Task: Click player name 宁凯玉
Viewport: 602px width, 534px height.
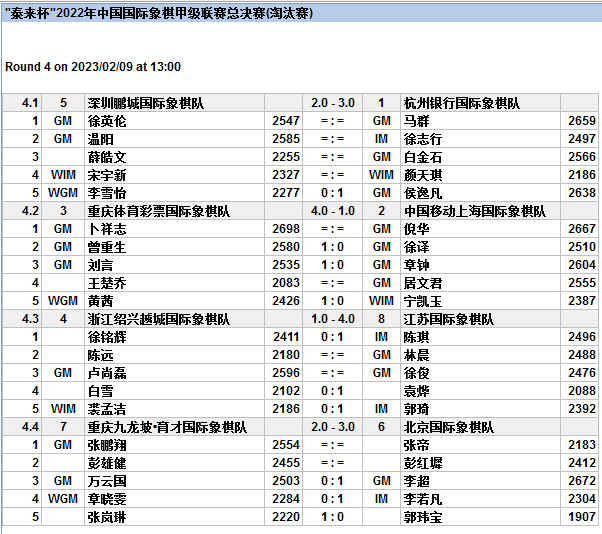Action: coord(423,301)
